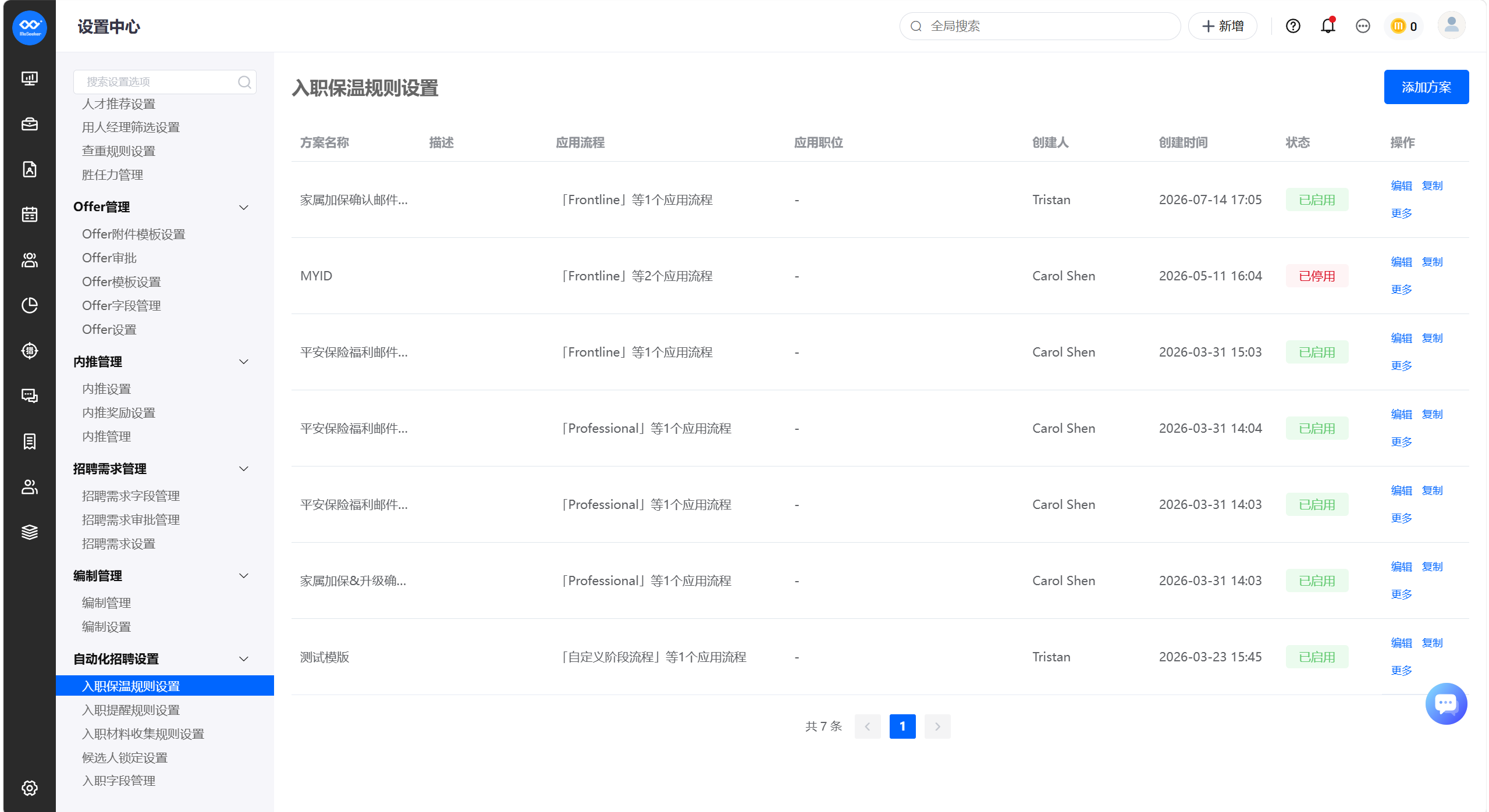Open 更多 menu for the 测试模版 row
The width and height of the screenshot is (1489, 812).
[1401, 671]
